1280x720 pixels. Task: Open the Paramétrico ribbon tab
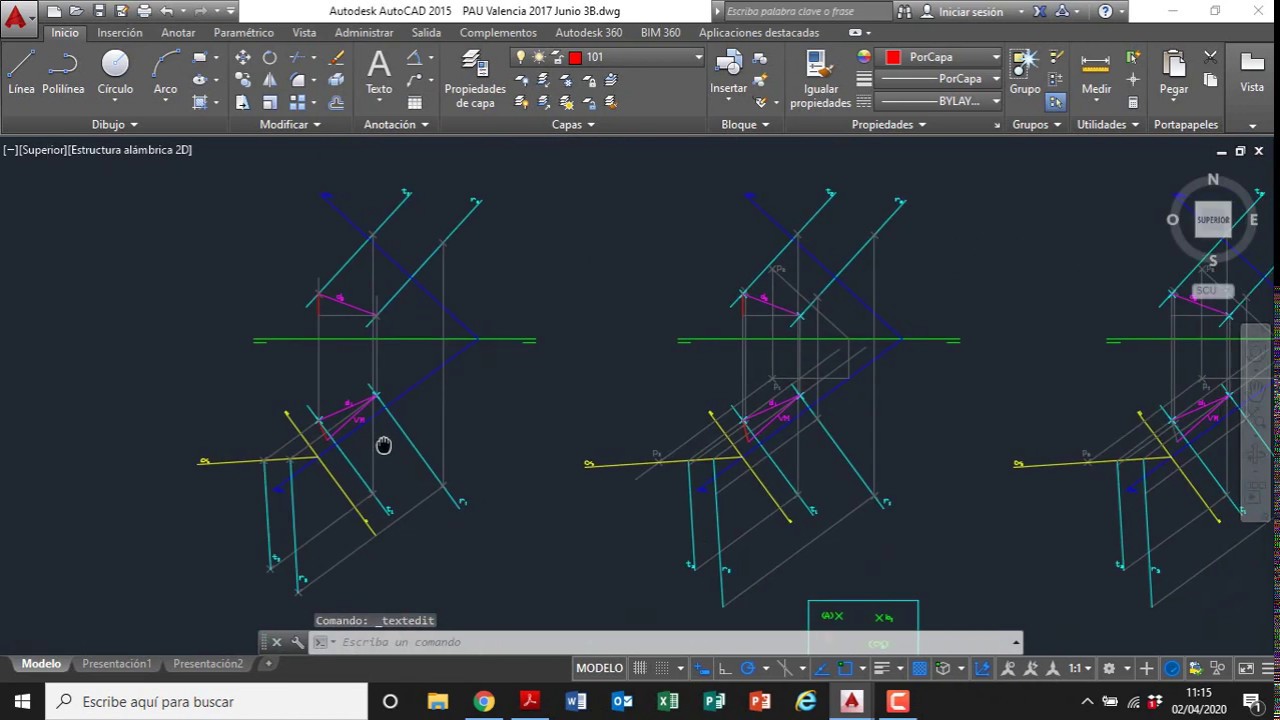click(x=243, y=33)
